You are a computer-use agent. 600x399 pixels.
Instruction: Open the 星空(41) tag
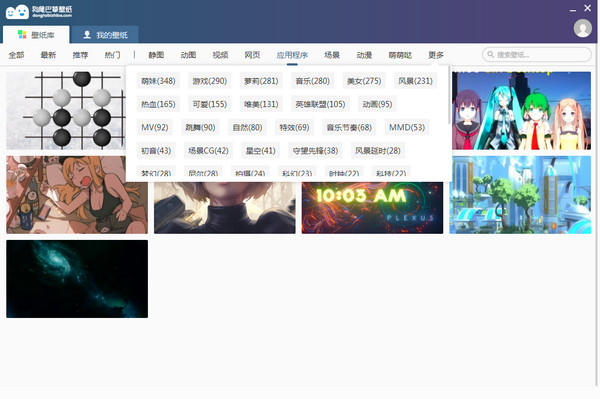(260, 151)
